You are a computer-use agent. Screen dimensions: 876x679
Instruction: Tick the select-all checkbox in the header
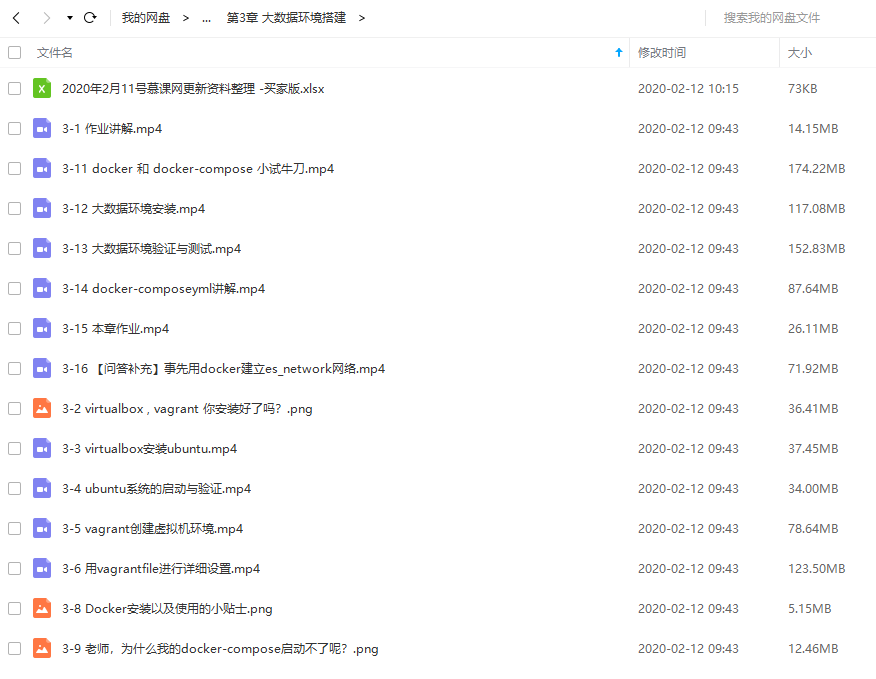pyautogui.click(x=15, y=53)
